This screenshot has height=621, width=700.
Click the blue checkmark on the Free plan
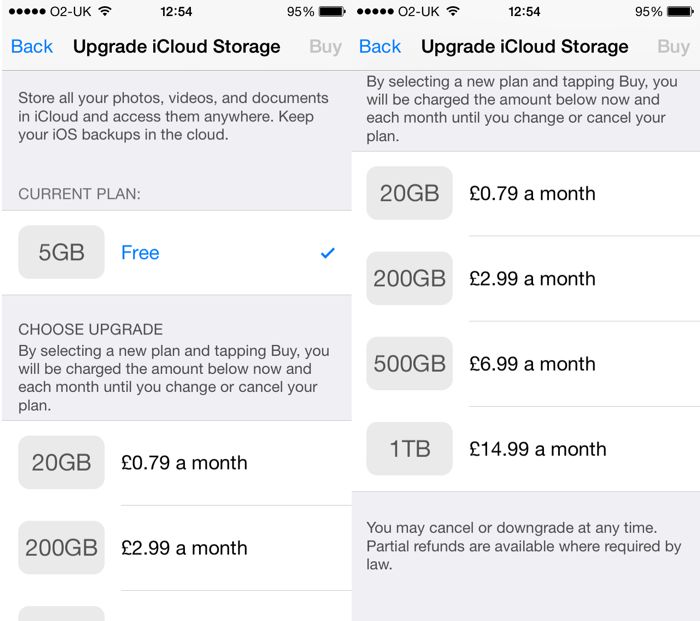[x=327, y=253]
